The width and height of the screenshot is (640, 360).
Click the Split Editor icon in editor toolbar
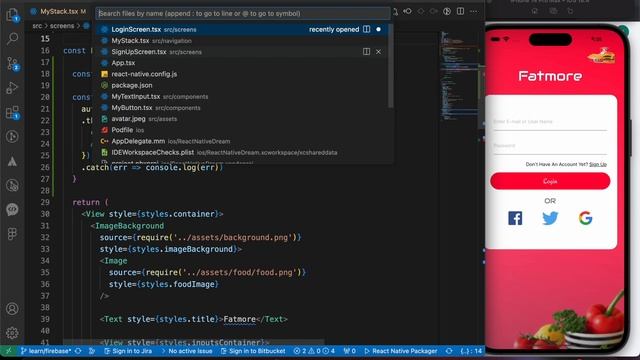[460, 11]
